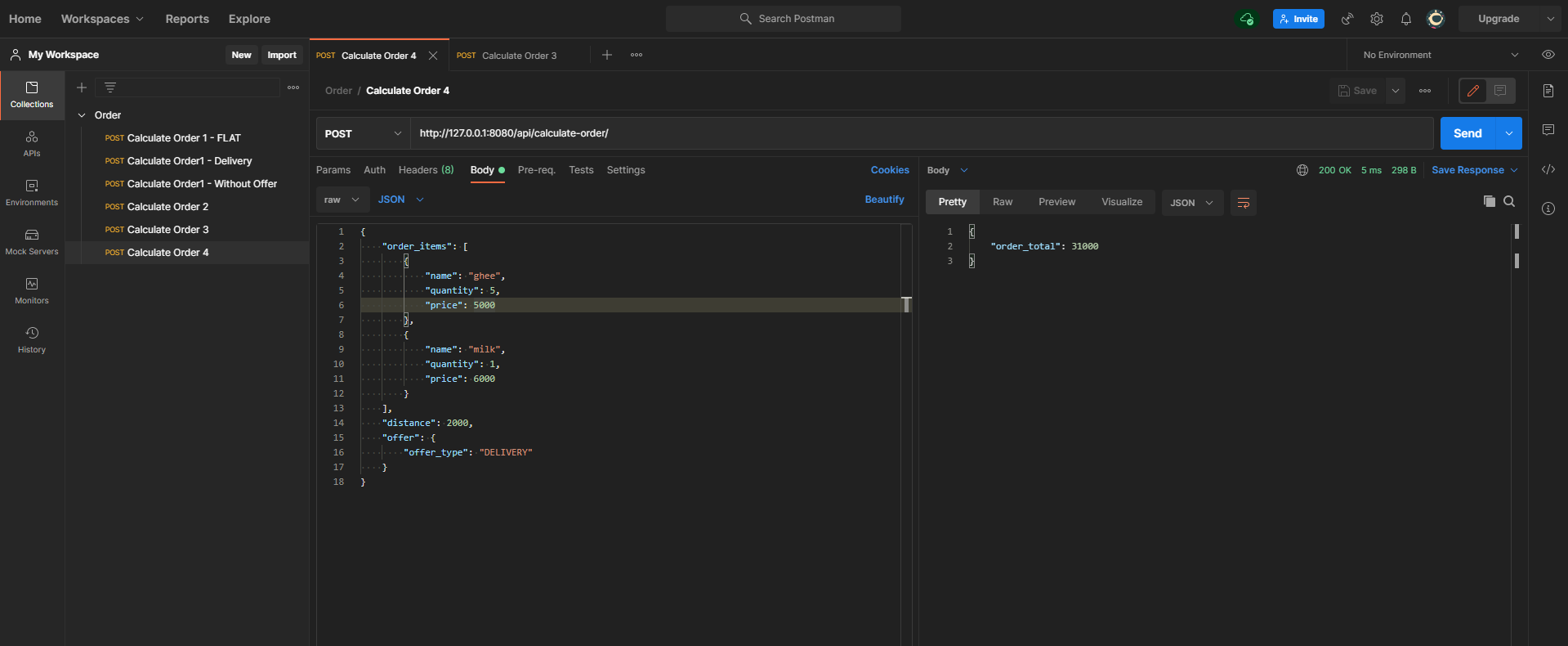Open notifications bell

coord(1406,19)
